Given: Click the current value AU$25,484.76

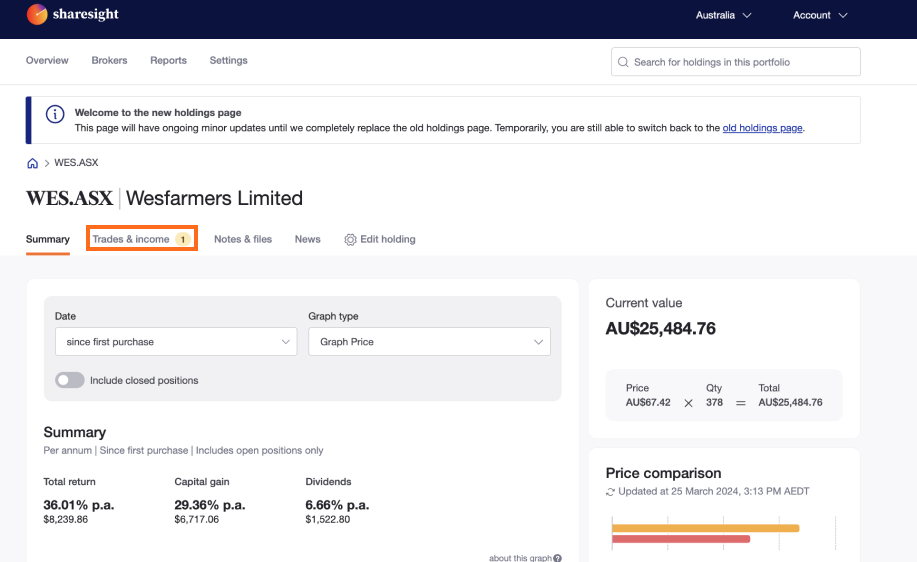Looking at the screenshot, I should (x=660, y=329).
